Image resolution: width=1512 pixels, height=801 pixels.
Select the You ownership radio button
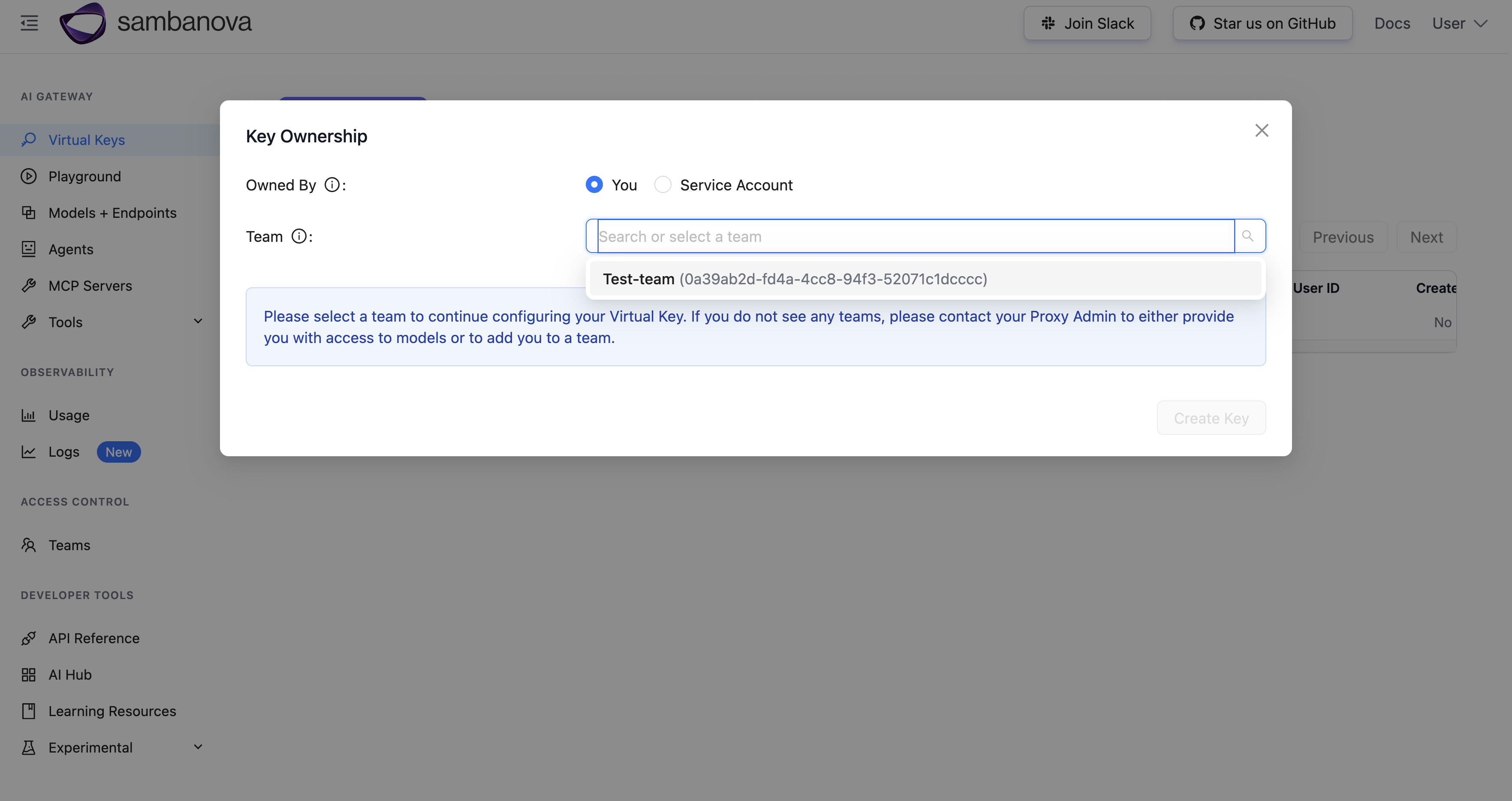[x=594, y=185]
